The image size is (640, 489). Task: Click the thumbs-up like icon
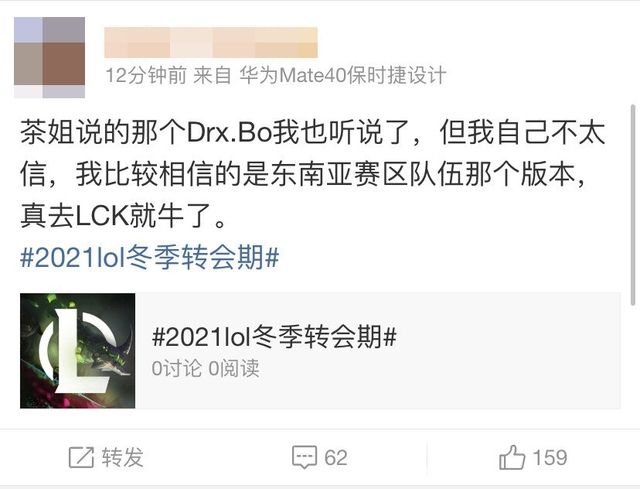(x=512, y=457)
